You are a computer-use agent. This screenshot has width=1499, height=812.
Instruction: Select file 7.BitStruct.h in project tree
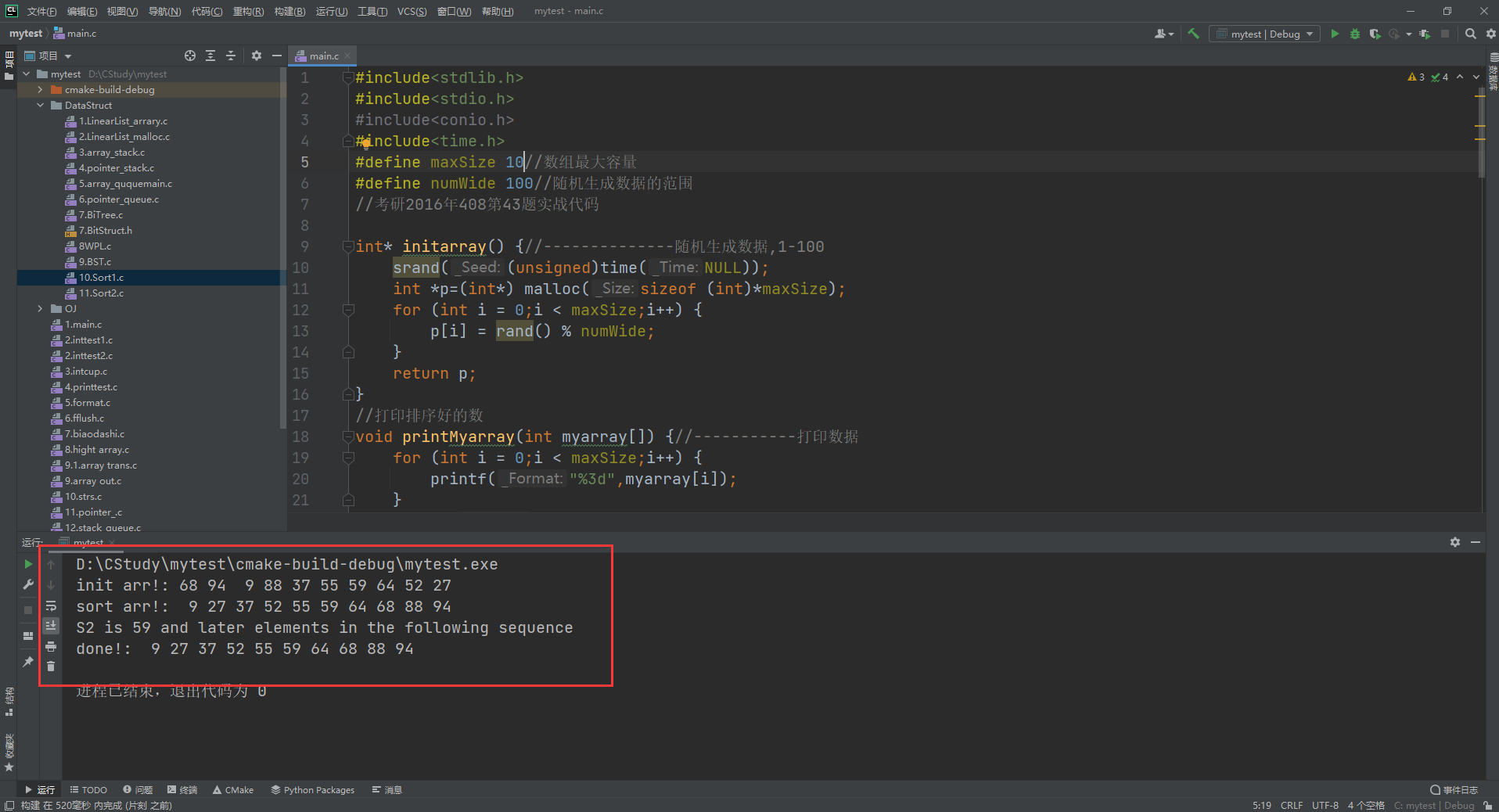pyautogui.click(x=106, y=230)
